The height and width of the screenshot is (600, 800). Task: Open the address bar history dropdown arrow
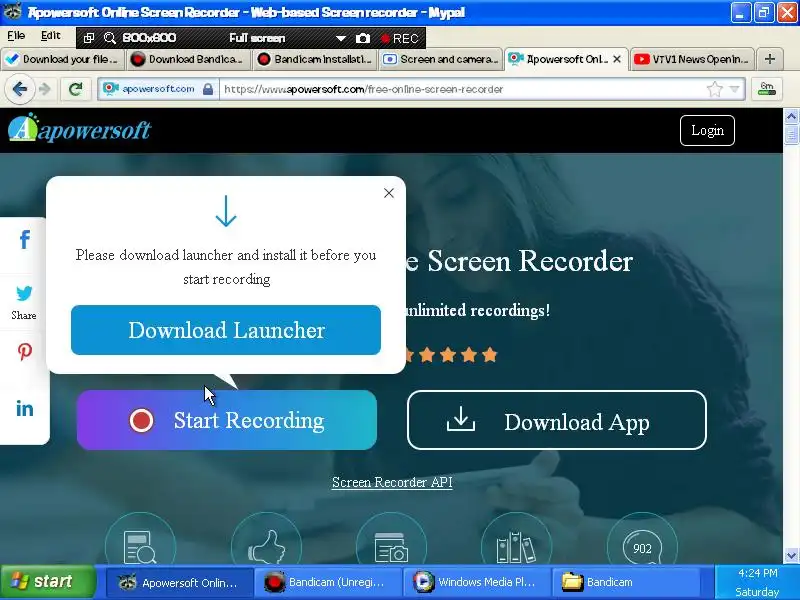pyautogui.click(x=735, y=89)
